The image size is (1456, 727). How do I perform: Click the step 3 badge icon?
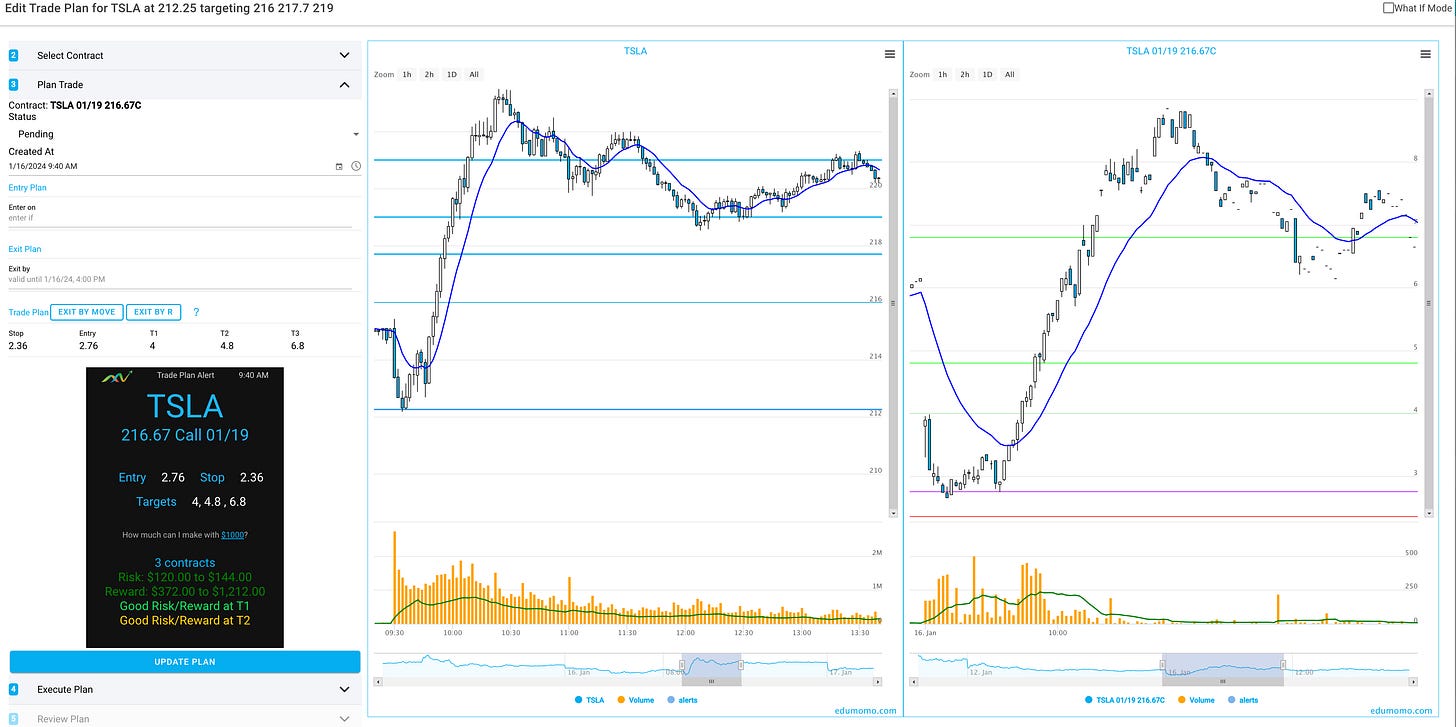click(x=14, y=85)
